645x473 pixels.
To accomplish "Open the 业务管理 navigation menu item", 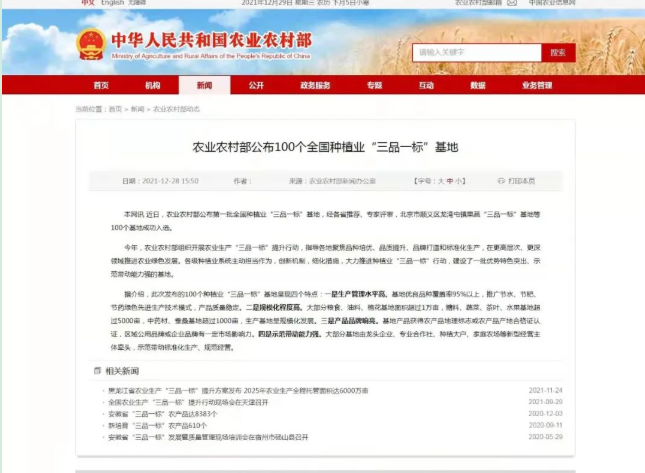I will click(537, 85).
